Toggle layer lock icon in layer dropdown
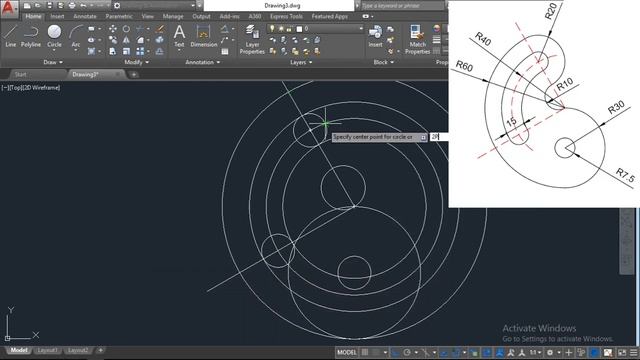The image size is (640, 360). [x=289, y=29]
